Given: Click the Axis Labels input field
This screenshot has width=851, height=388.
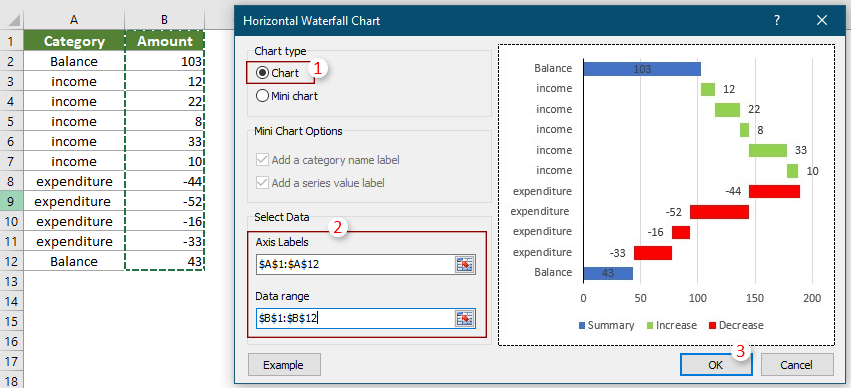Looking at the screenshot, I should pos(355,265).
